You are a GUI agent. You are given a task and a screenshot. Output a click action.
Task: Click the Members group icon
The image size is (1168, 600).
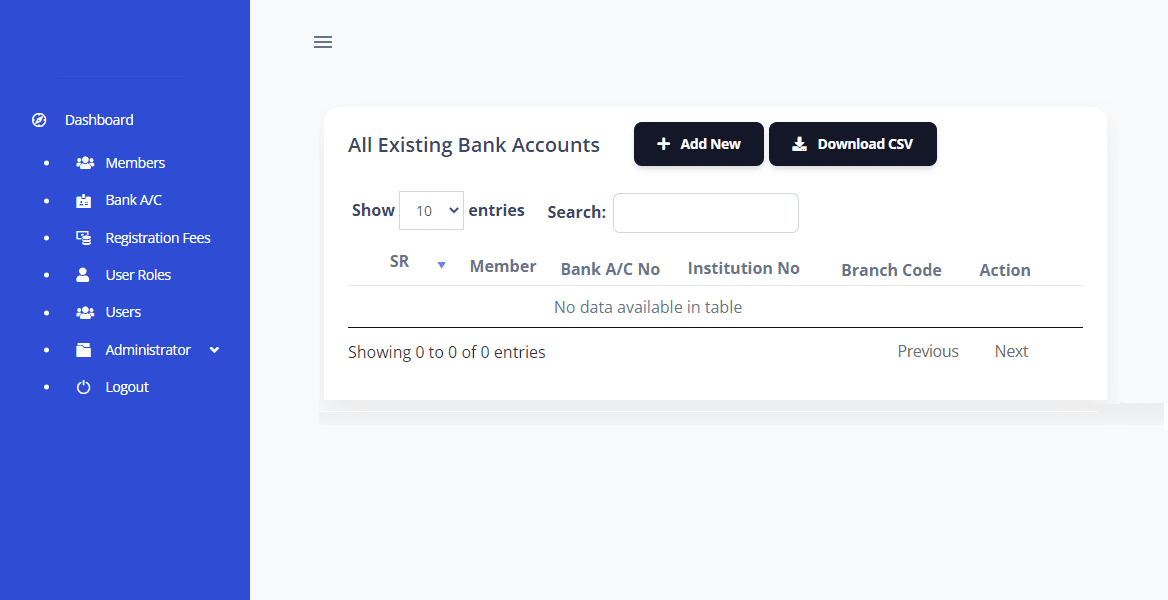pyautogui.click(x=85, y=163)
